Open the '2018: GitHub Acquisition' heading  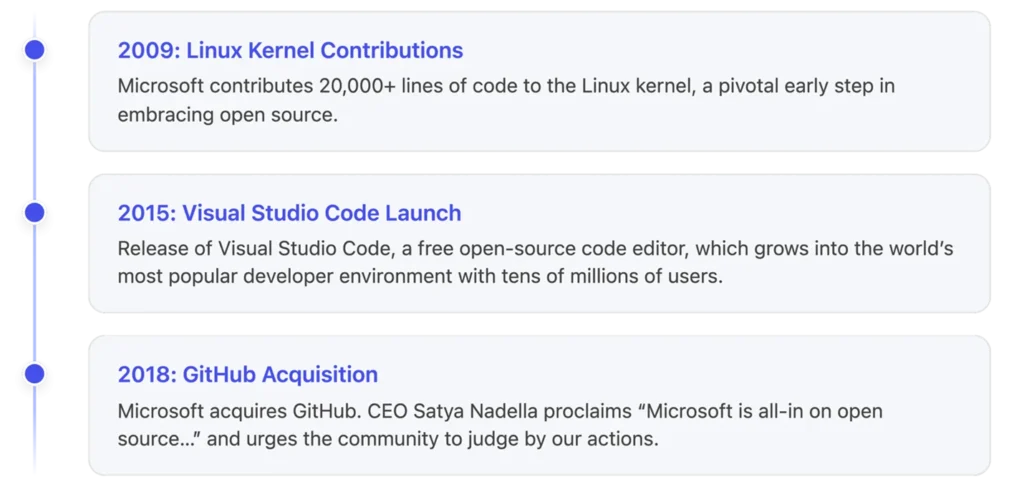tap(248, 375)
